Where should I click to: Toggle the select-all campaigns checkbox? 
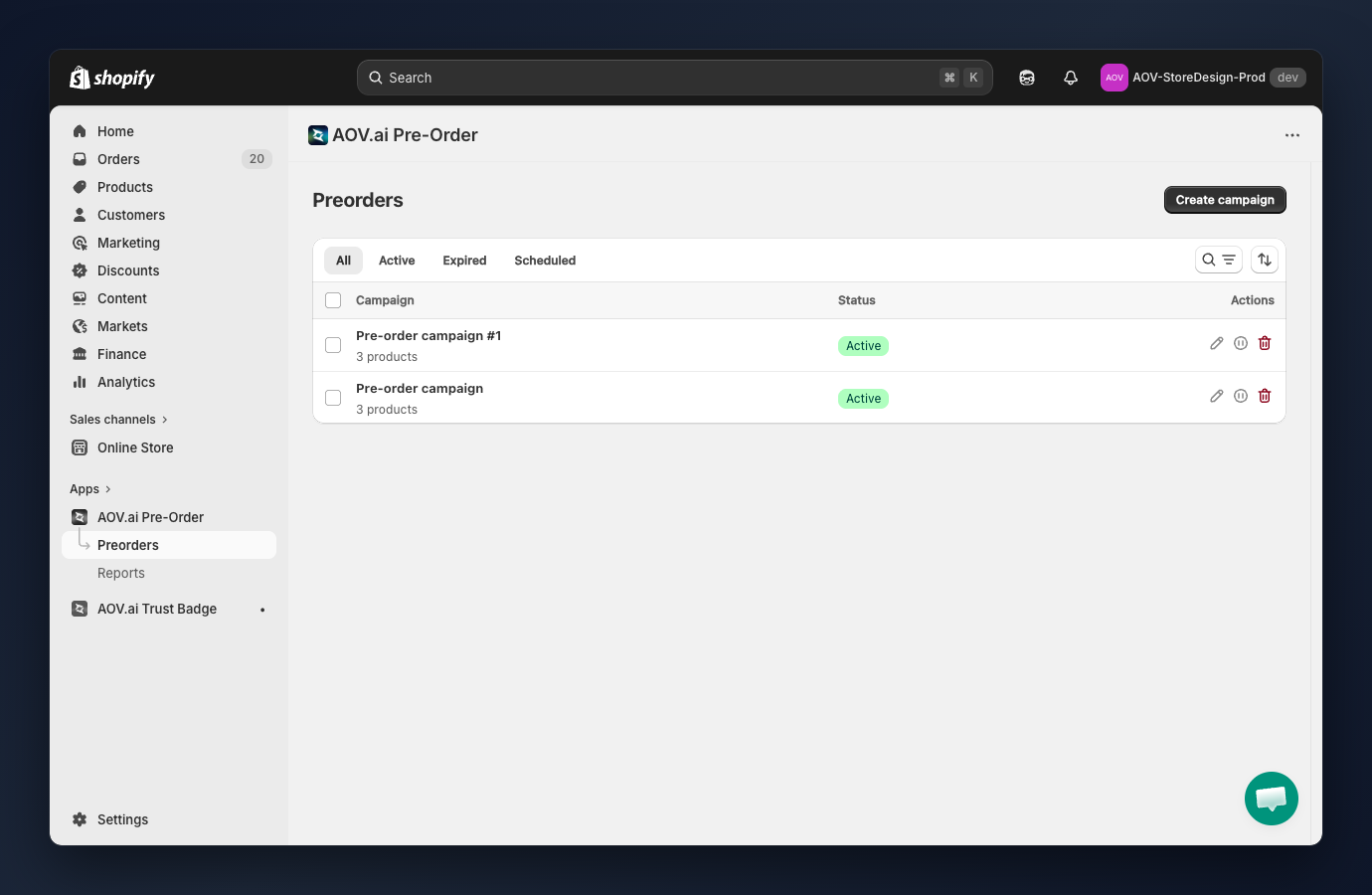(333, 300)
